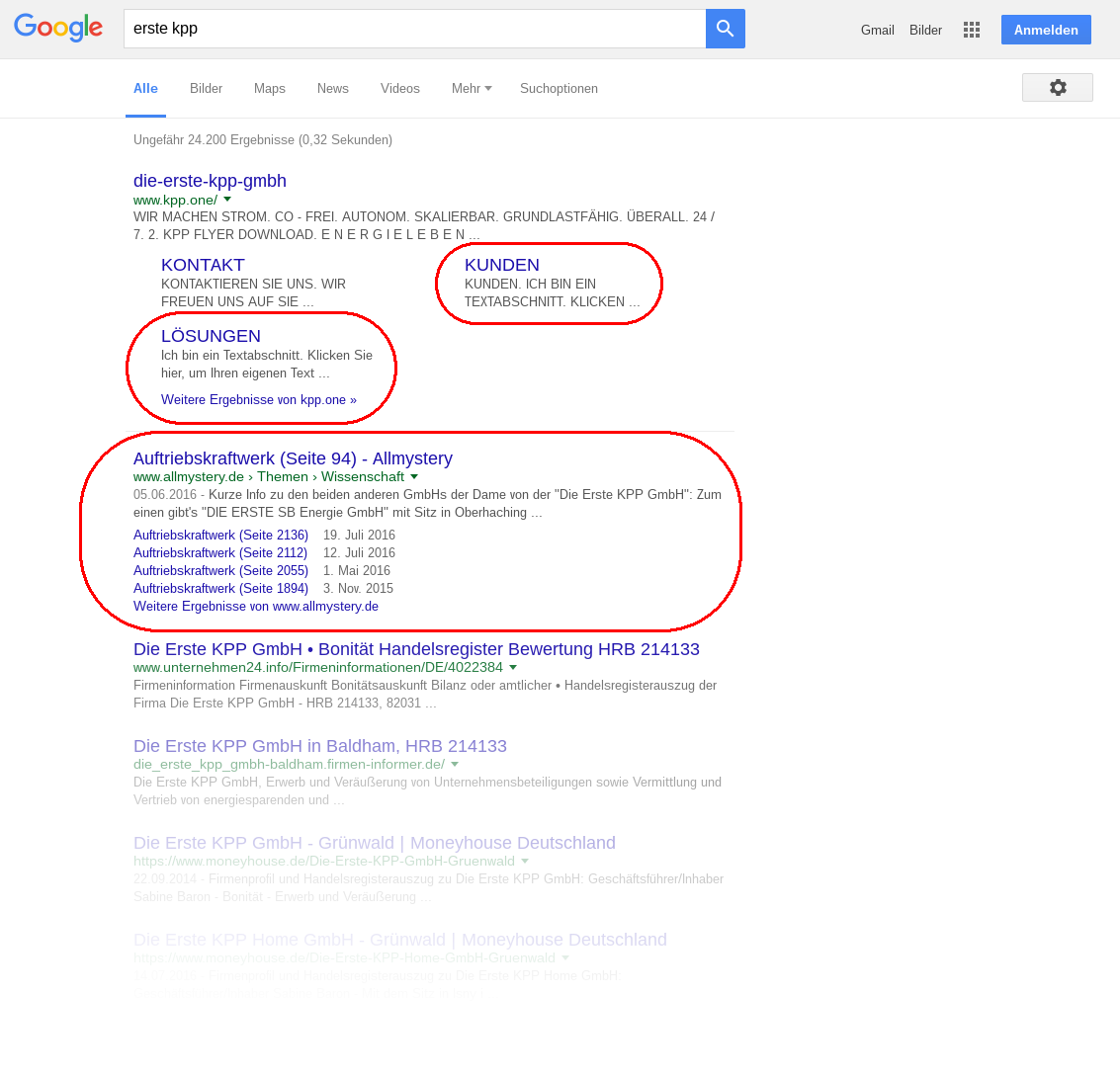Click the Google logo

(x=58, y=28)
